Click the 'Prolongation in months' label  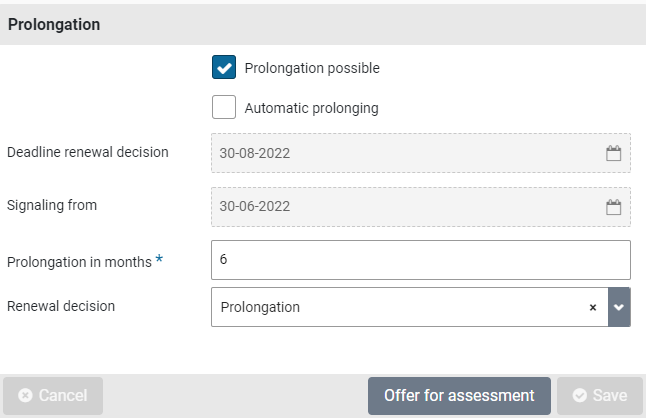[79, 262]
